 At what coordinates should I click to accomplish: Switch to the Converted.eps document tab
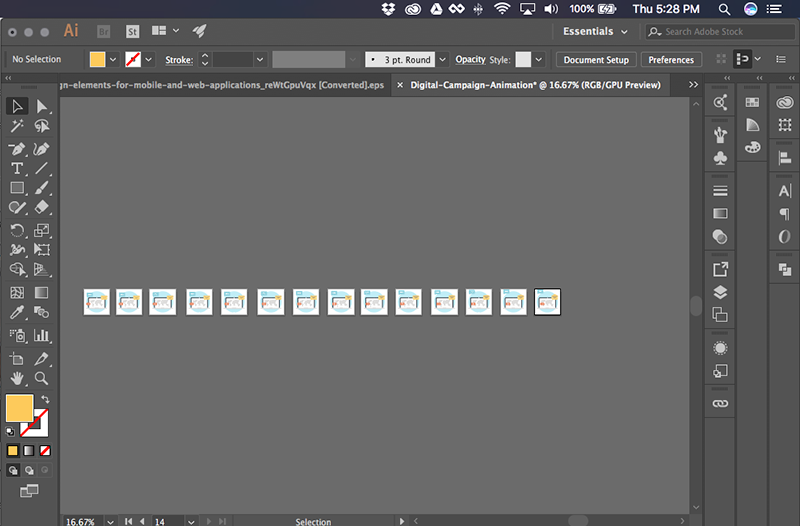(222, 85)
